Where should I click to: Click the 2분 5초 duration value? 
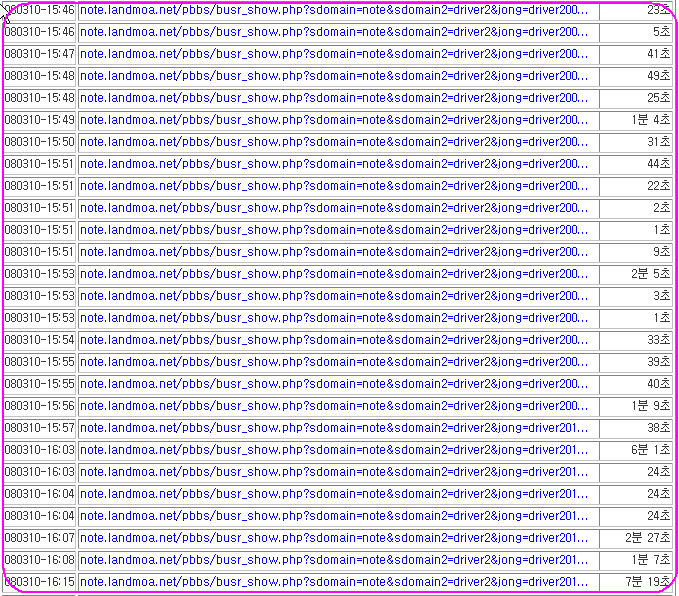pos(651,274)
